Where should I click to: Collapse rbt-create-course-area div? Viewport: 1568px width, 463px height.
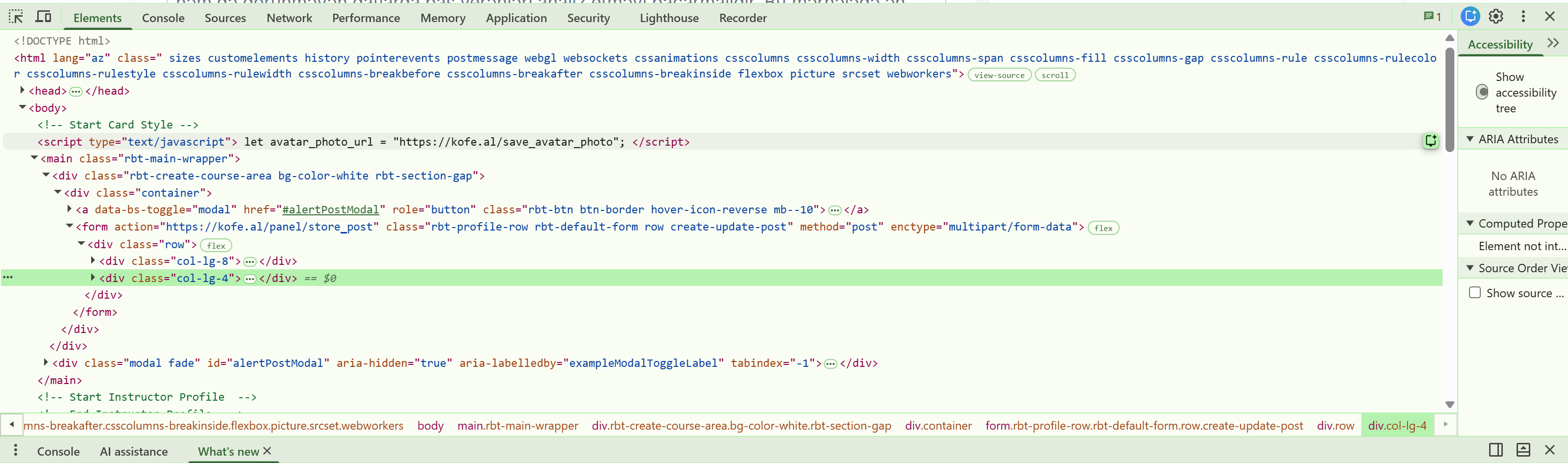[x=46, y=175]
